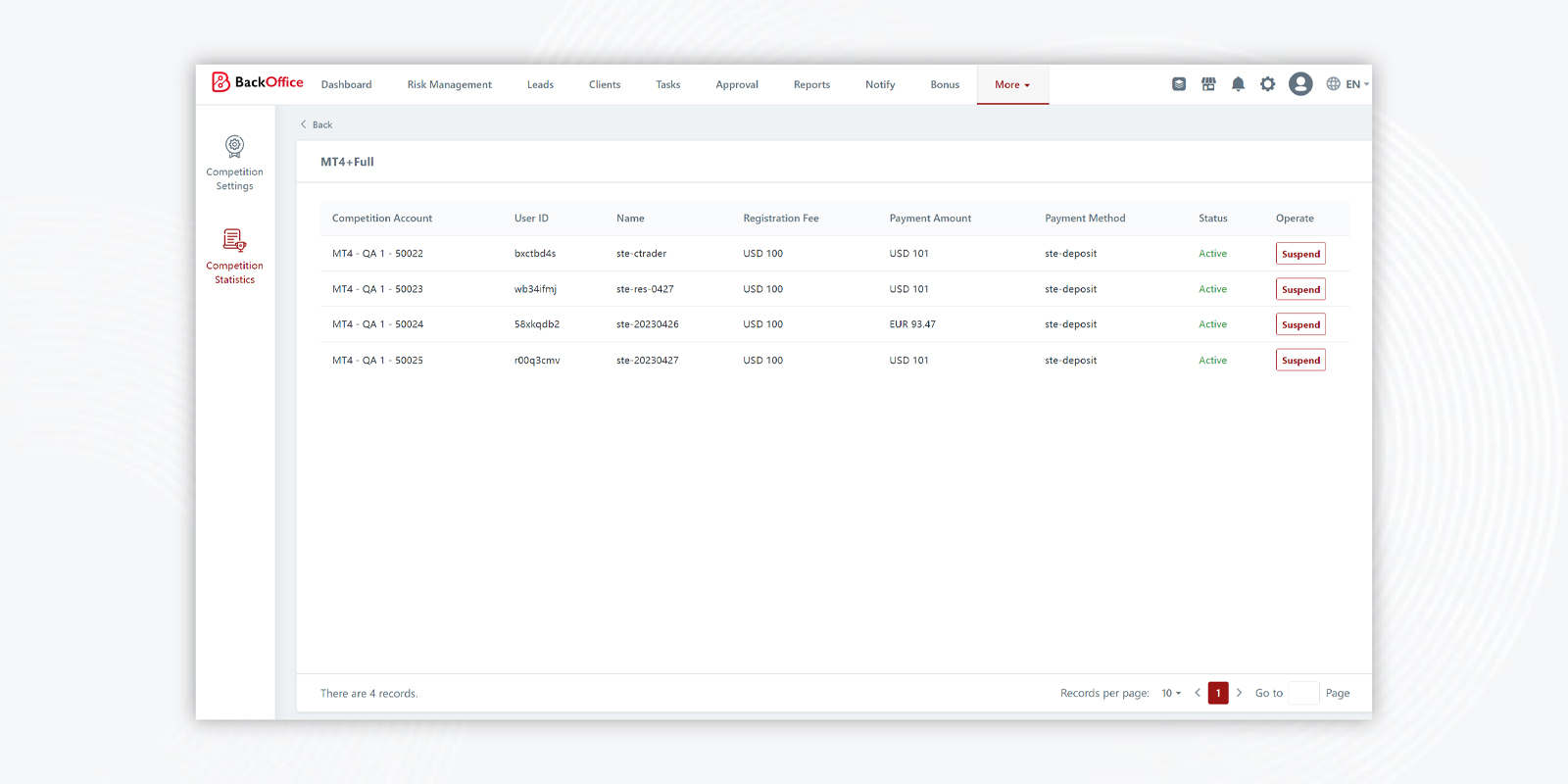Screen dimensions: 1568x784
Task: Suspend account 50023
Action: (x=1300, y=289)
